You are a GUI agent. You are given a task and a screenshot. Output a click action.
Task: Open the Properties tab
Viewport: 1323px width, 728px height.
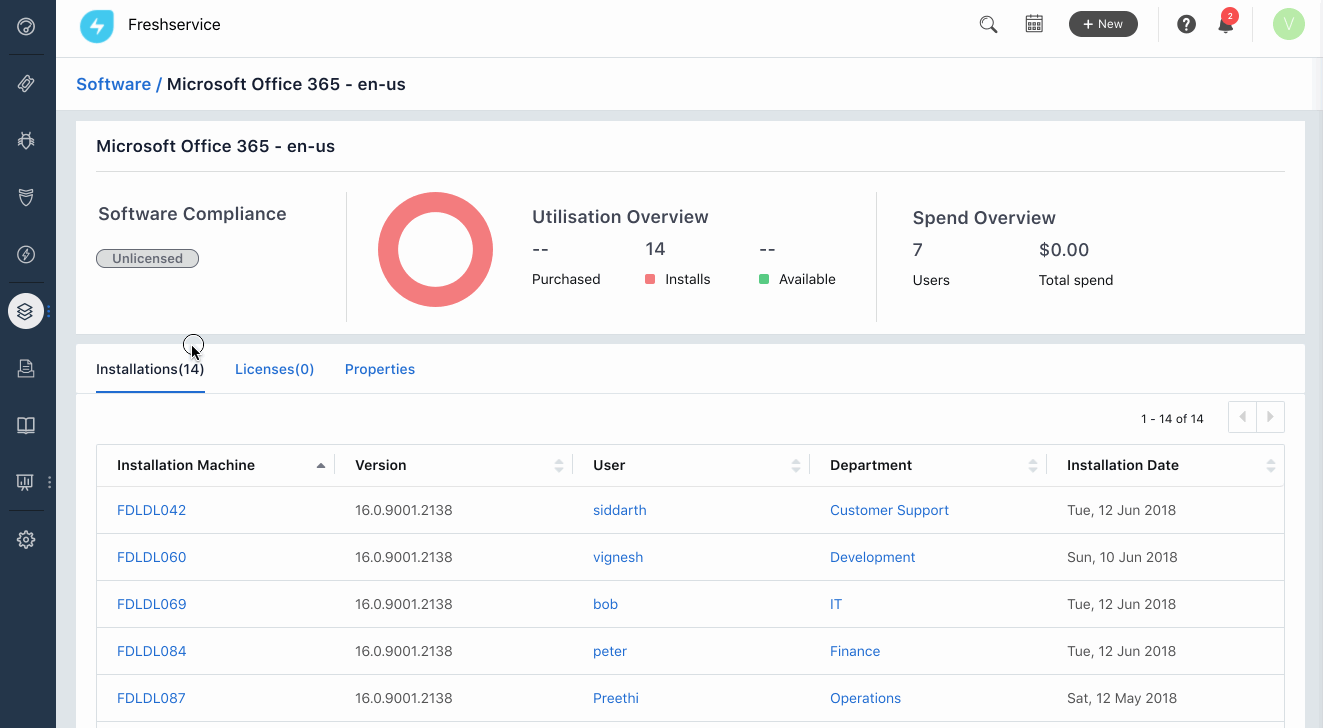tap(380, 369)
